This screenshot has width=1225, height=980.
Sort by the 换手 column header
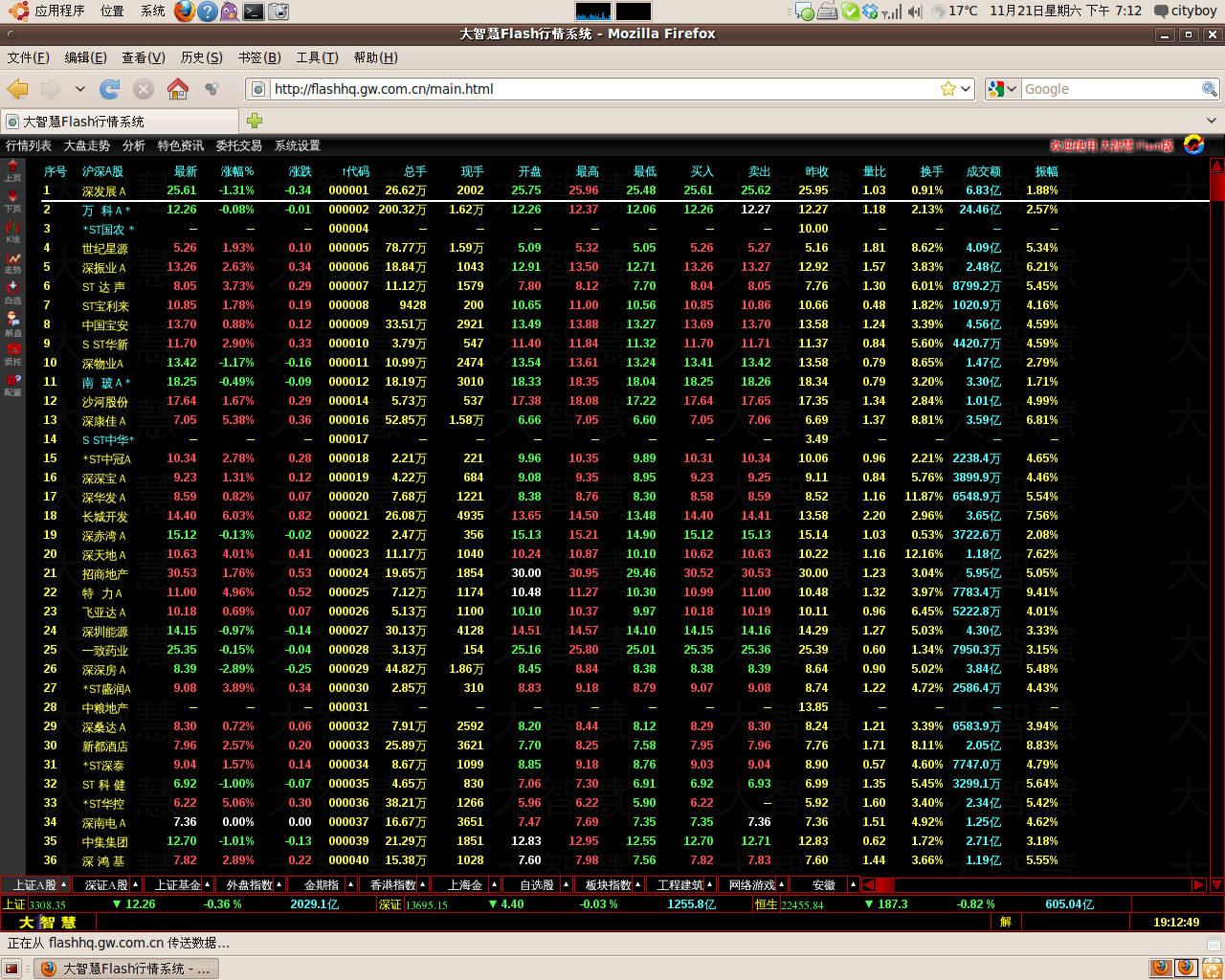[x=931, y=171]
